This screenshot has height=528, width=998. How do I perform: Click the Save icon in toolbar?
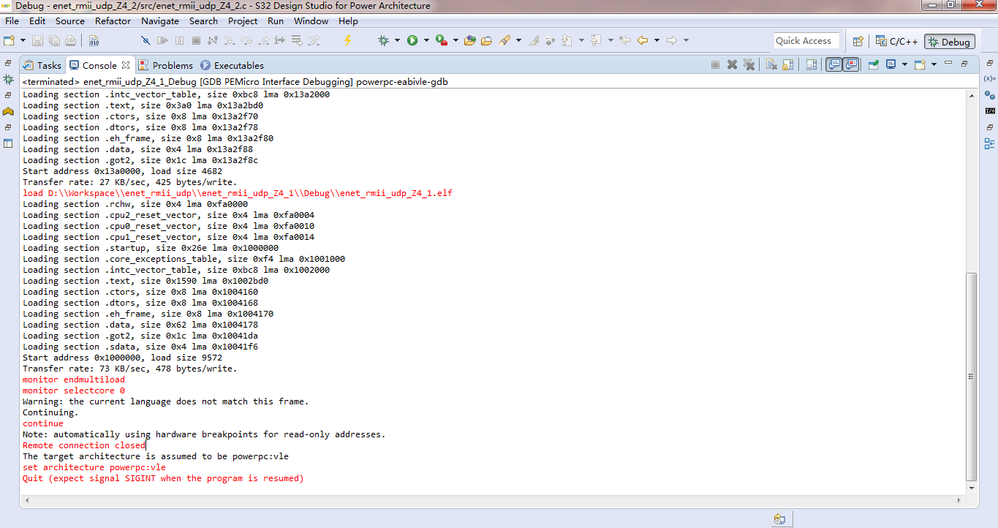[38, 41]
